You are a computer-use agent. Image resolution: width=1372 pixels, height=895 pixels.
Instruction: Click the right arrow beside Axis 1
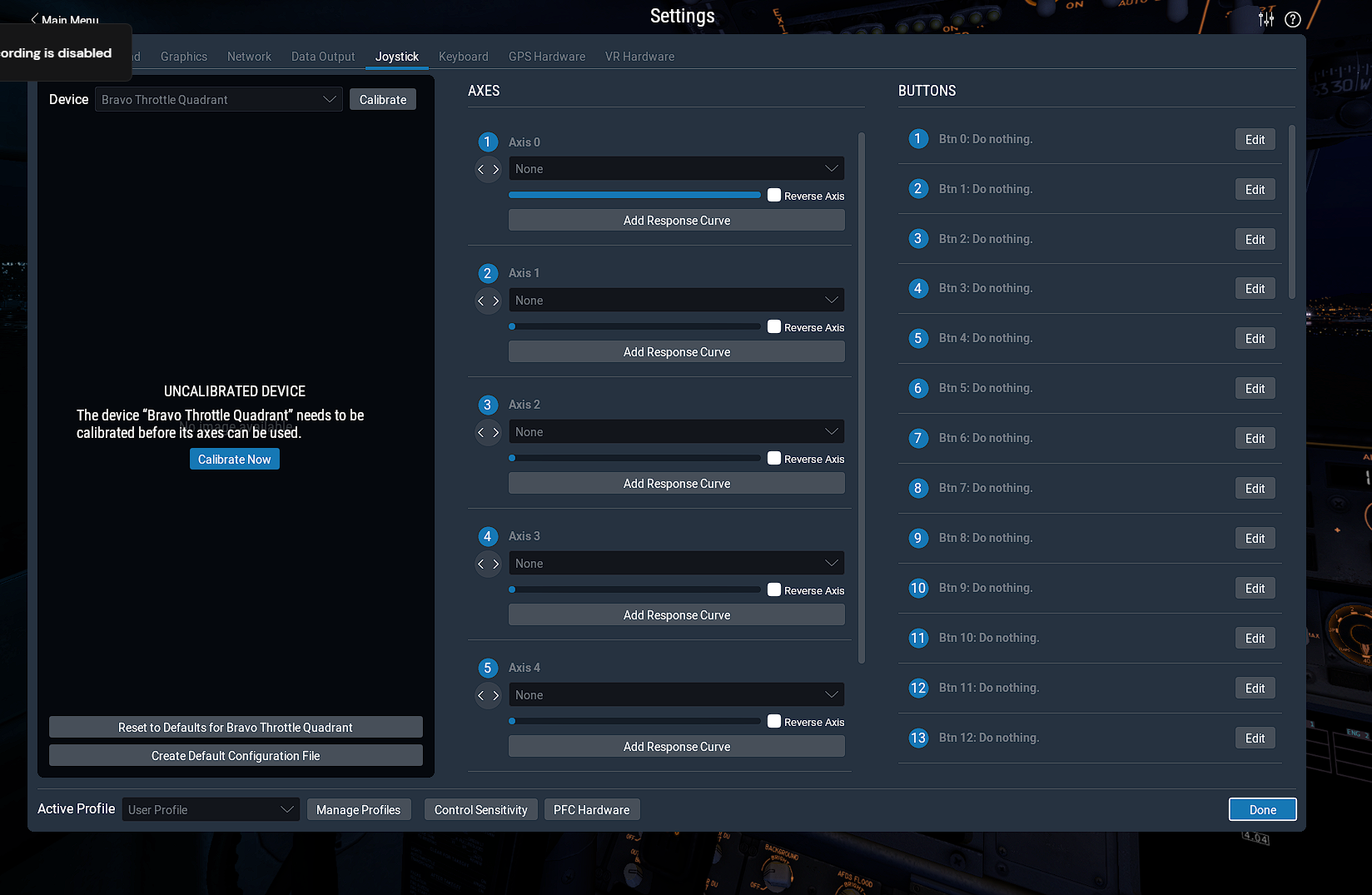click(x=495, y=301)
